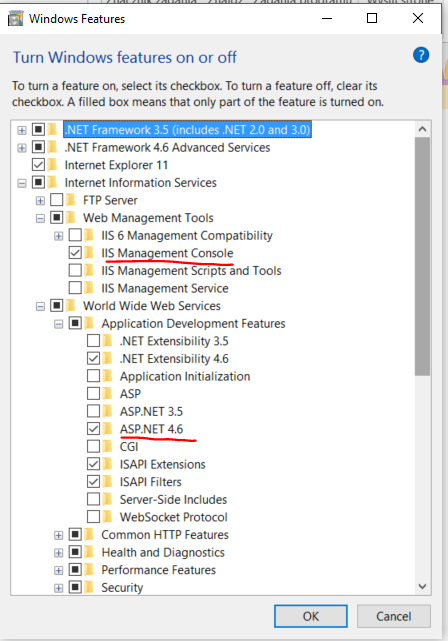Click folder icon next to IIS Management Console
The width and height of the screenshot is (448, 641).
[89, 253]
